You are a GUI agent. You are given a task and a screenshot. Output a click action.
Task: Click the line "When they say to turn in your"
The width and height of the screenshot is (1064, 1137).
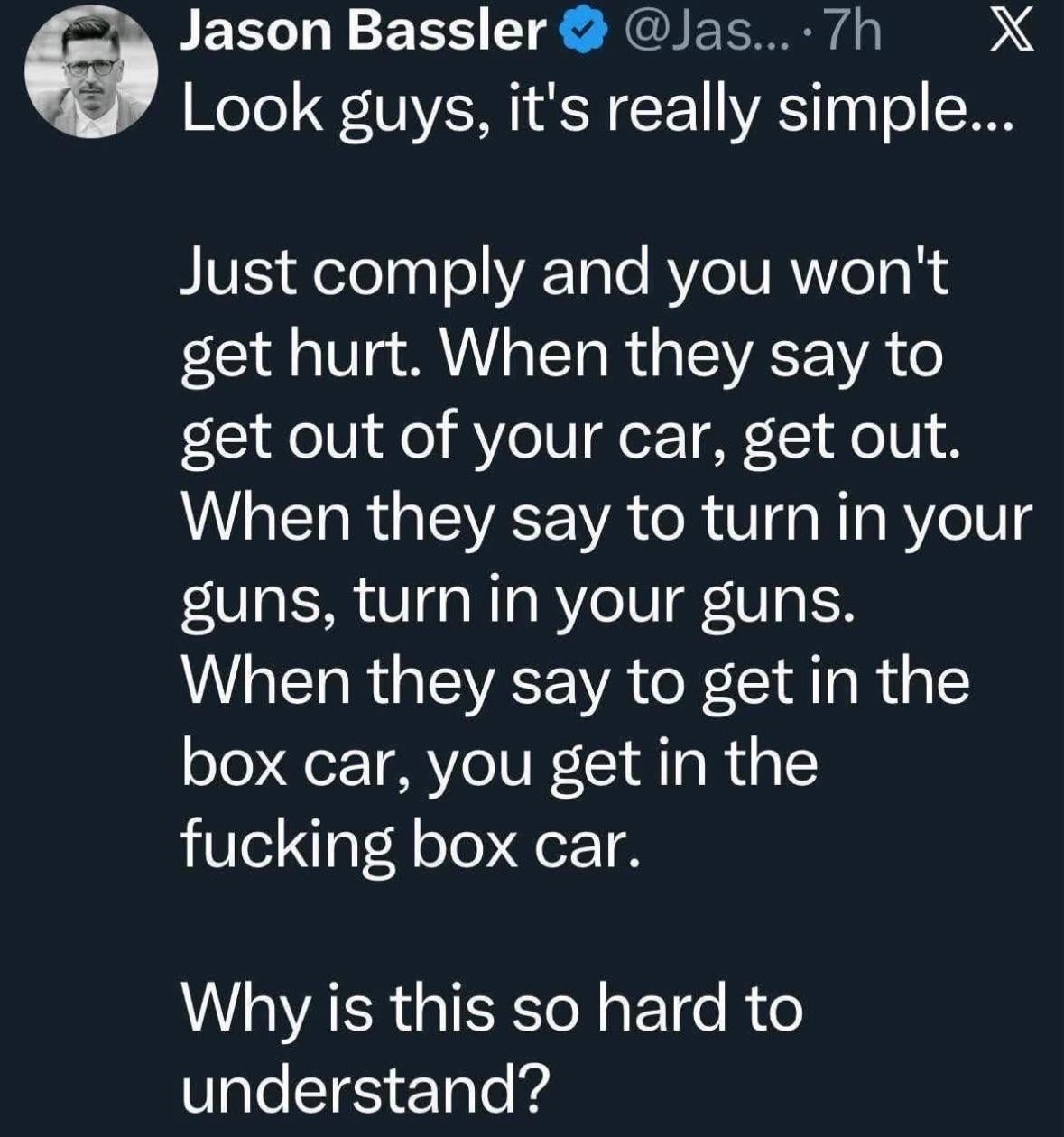pyautogui.click(x=606, y=519)
